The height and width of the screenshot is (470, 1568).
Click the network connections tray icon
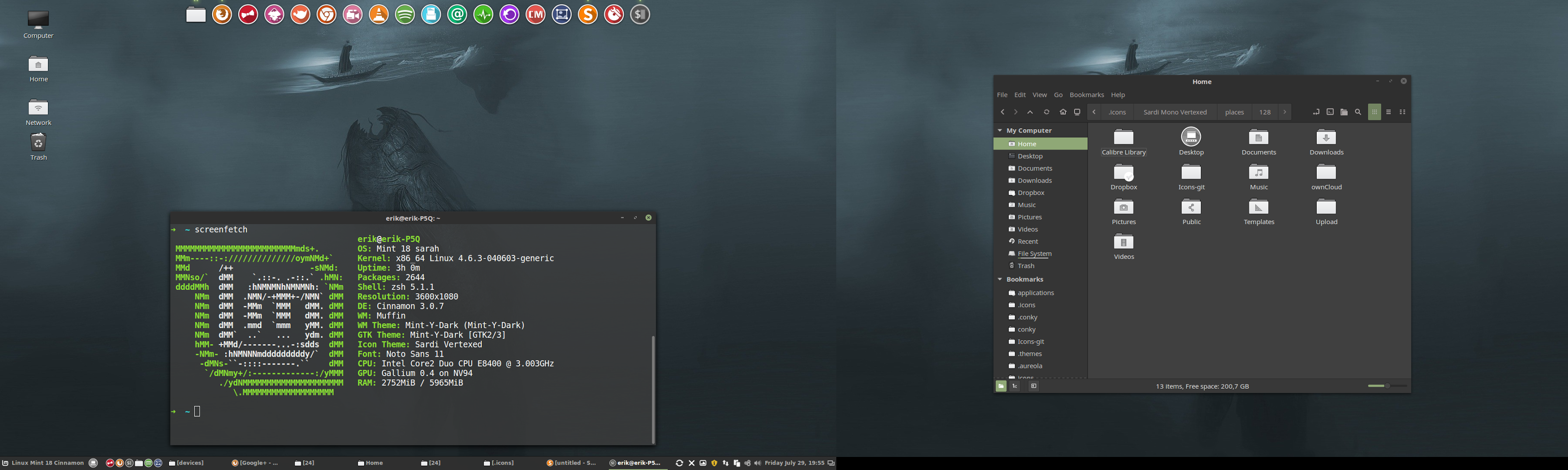click(725, 463)
